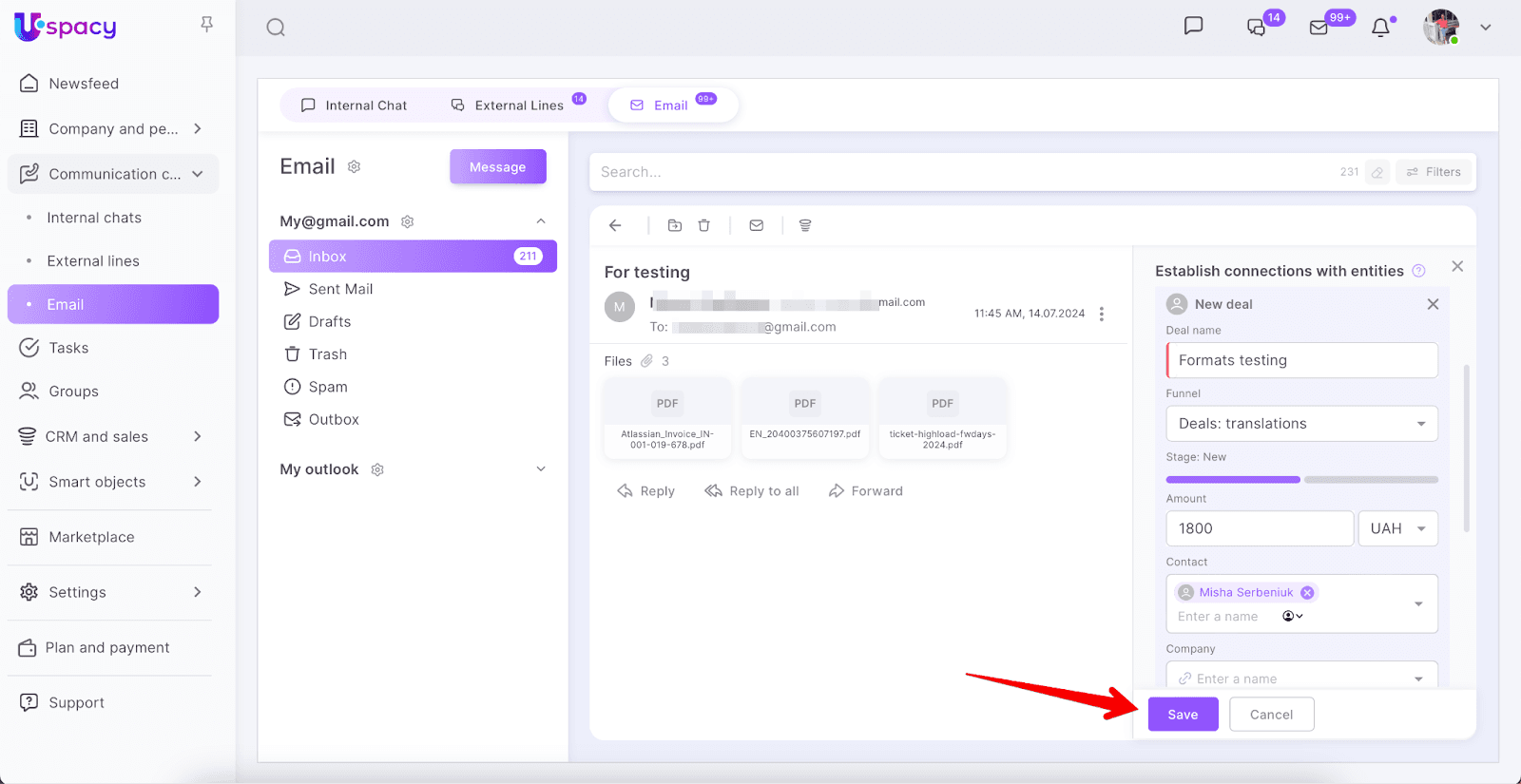This screenshot has height=784, width=1521.
Task: Switch to the External Lines tab
Action: (x=508, y=105)
